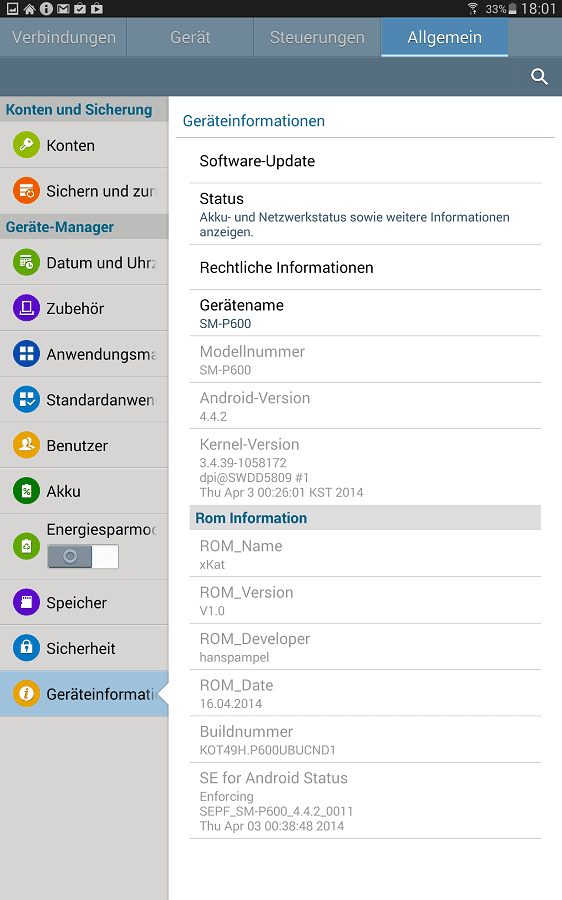Tap the orange Sichern und zurücksetzen icon
Image resolution: width=562 pixels, height=900 pixels.
(x=26, y=191)
